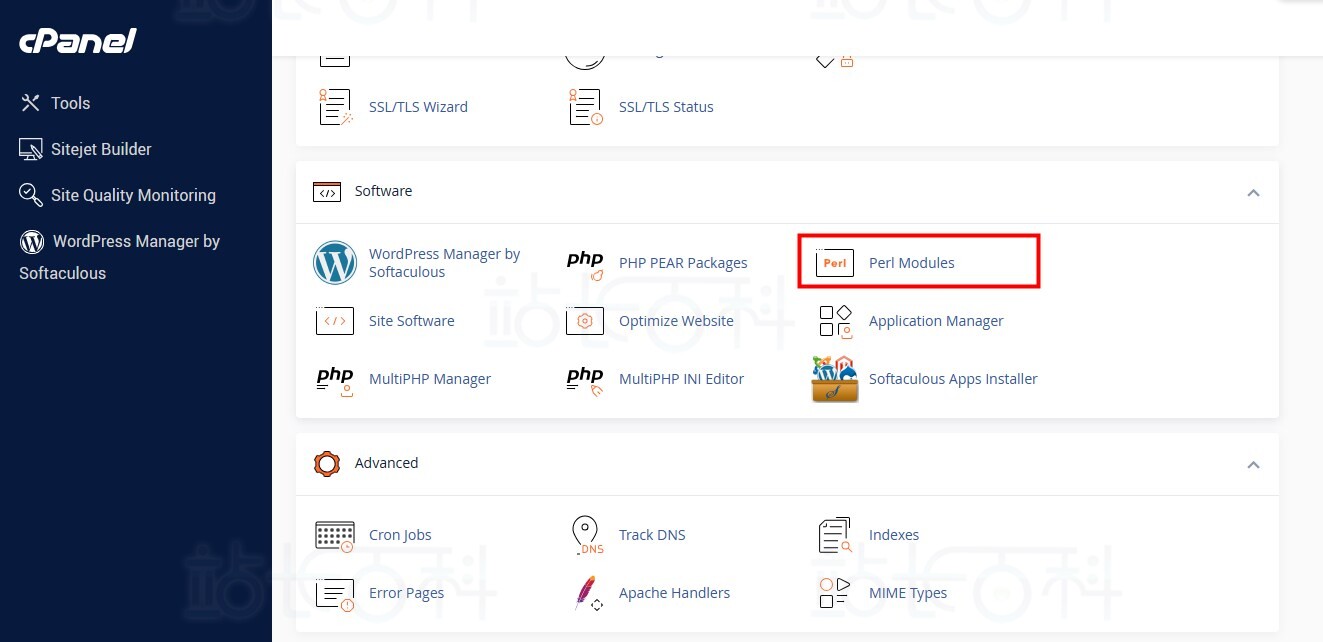
Task: Click the WordPress logo icon in sidebar
Action: coord(32,241)
